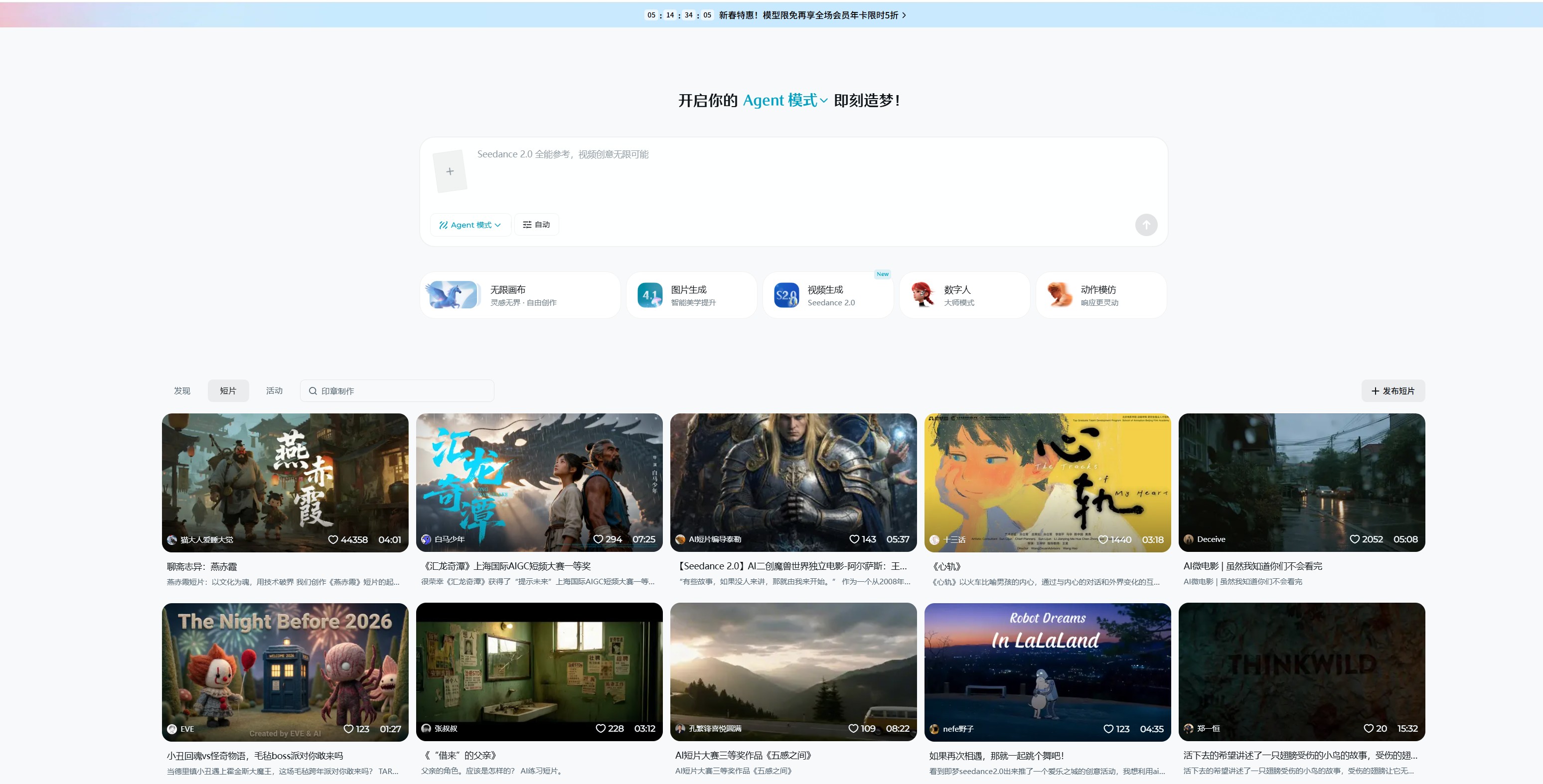
Task: Like the Robot Dreams In LaLaLand video
Action: tap(1108, 729)
